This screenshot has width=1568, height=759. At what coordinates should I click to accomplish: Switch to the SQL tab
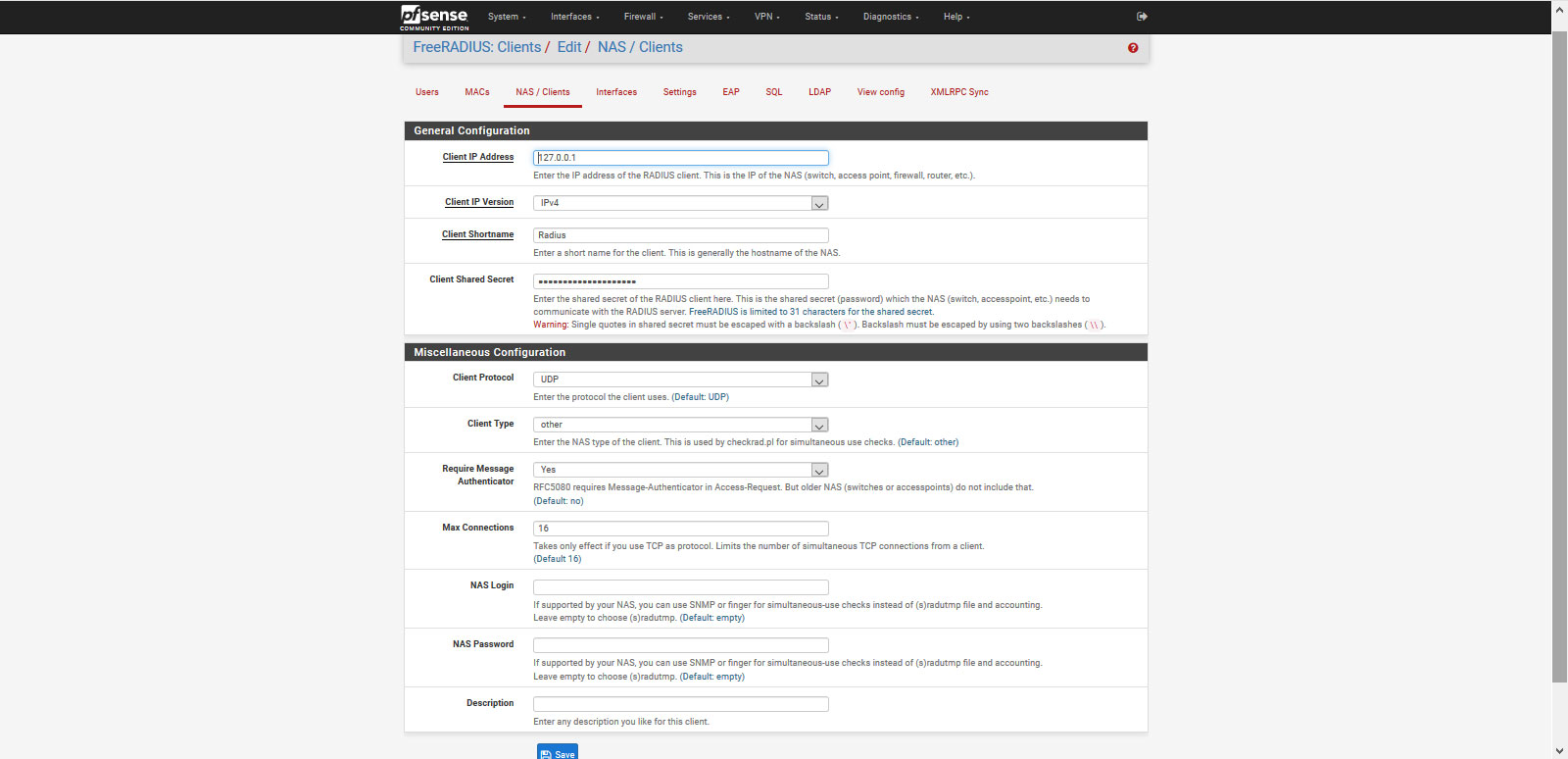point(774,92)
